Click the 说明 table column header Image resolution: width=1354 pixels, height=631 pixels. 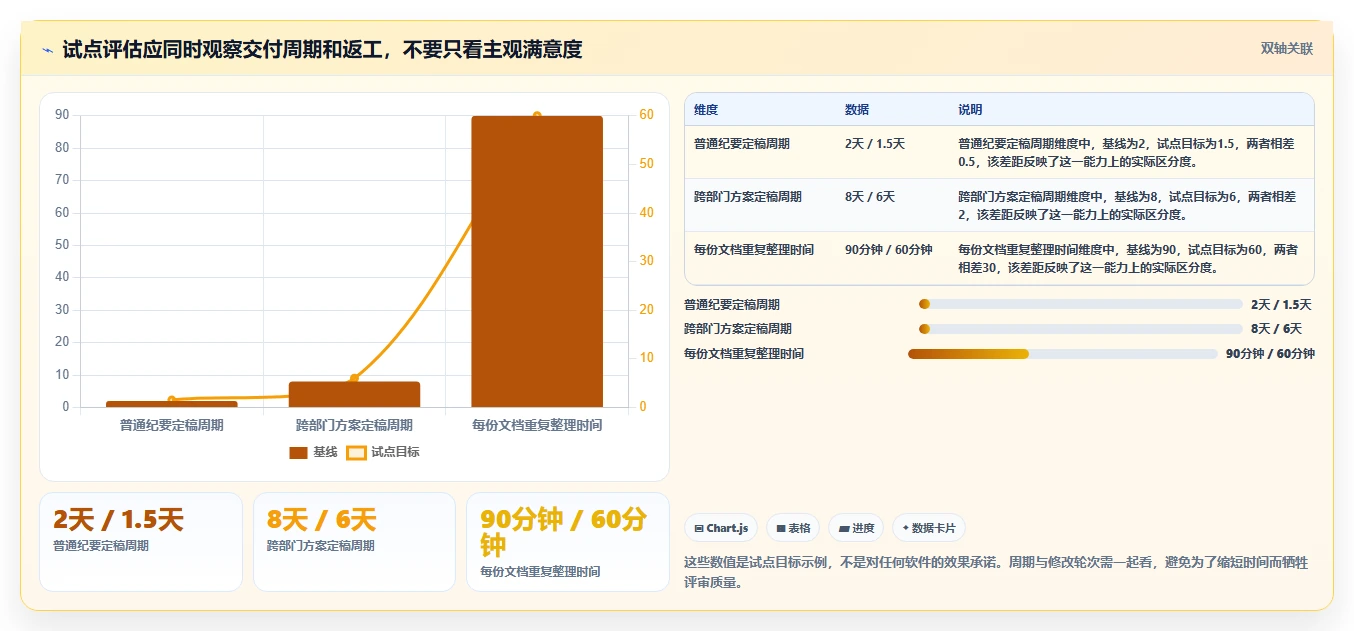pyautogui.click(x=970, y=110)
